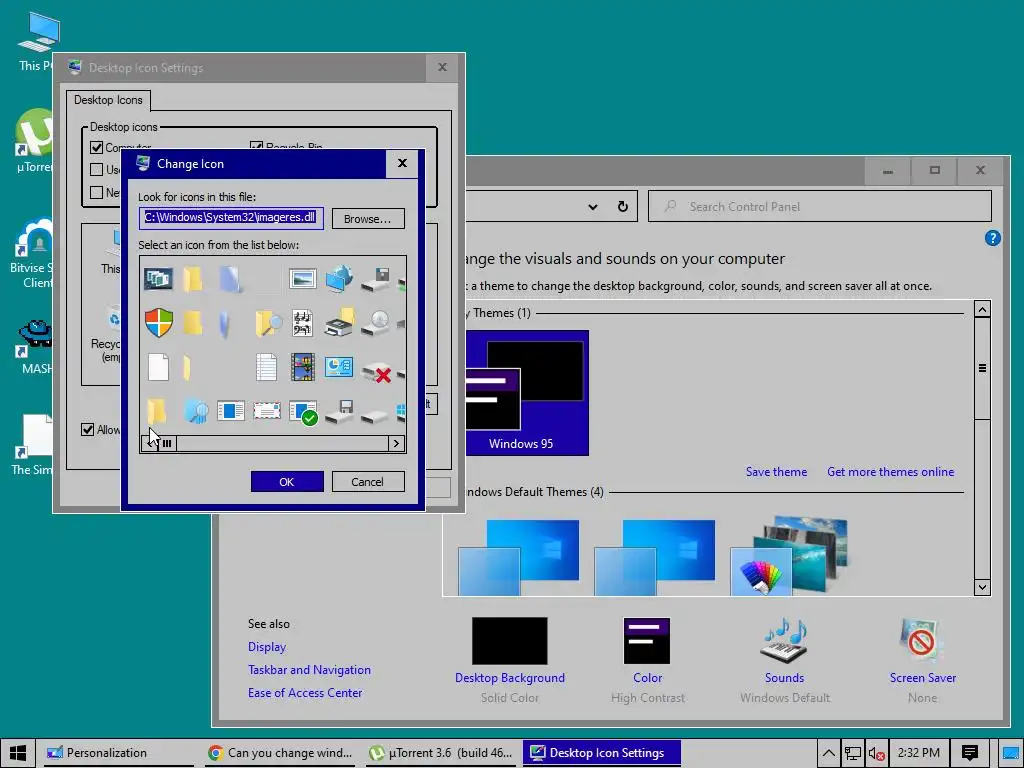The image size is (1024, 768).
Task: Click the Windows Start button
Action: point(18,753)
